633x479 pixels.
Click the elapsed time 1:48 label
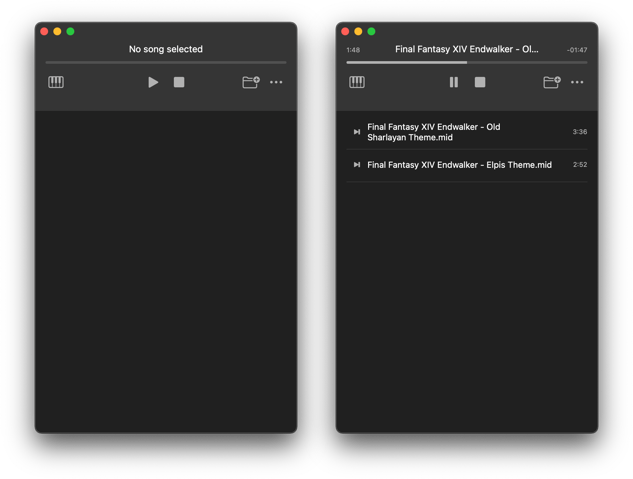pyautogui.click(x=353, y=50)
